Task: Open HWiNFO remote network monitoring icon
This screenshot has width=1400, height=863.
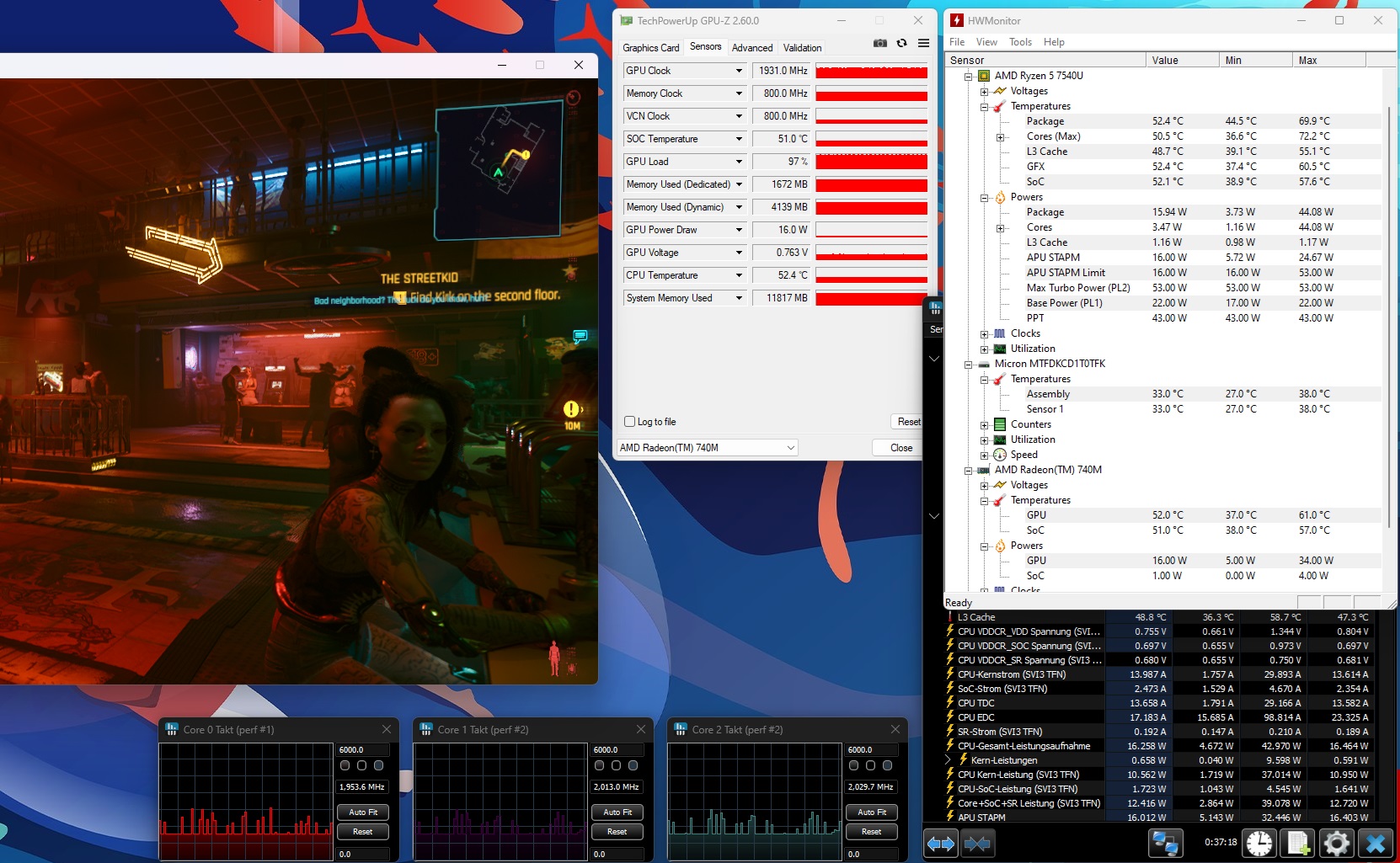Action: point(1166,844)
